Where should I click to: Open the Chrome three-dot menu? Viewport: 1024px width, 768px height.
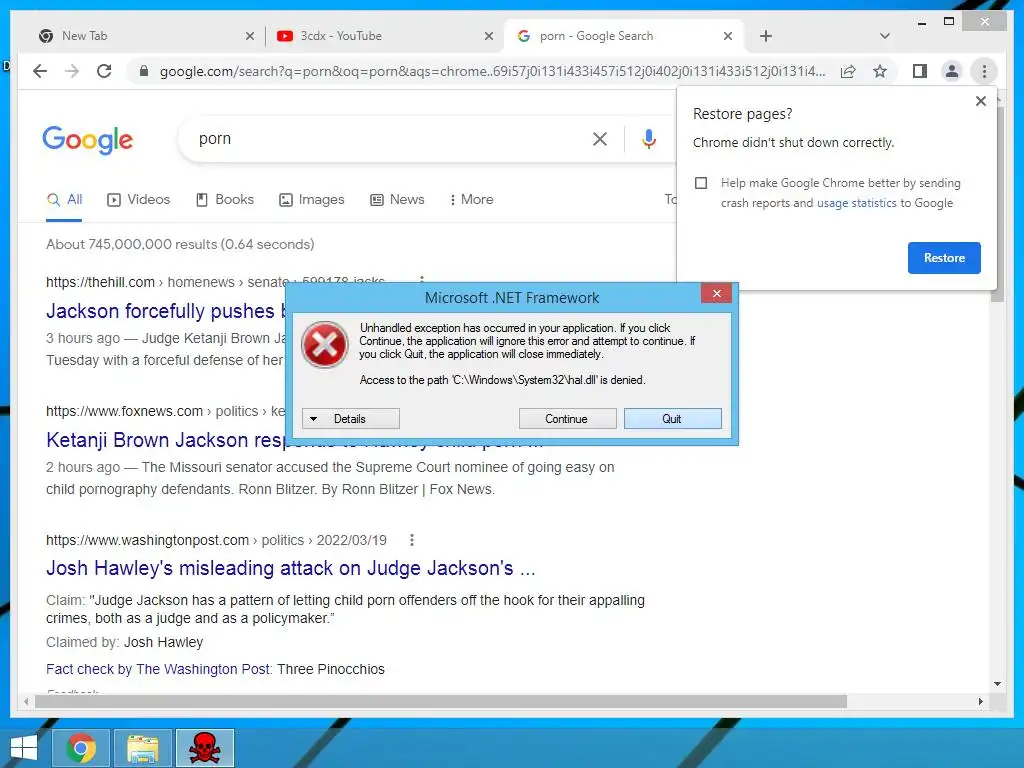point(984,71)
